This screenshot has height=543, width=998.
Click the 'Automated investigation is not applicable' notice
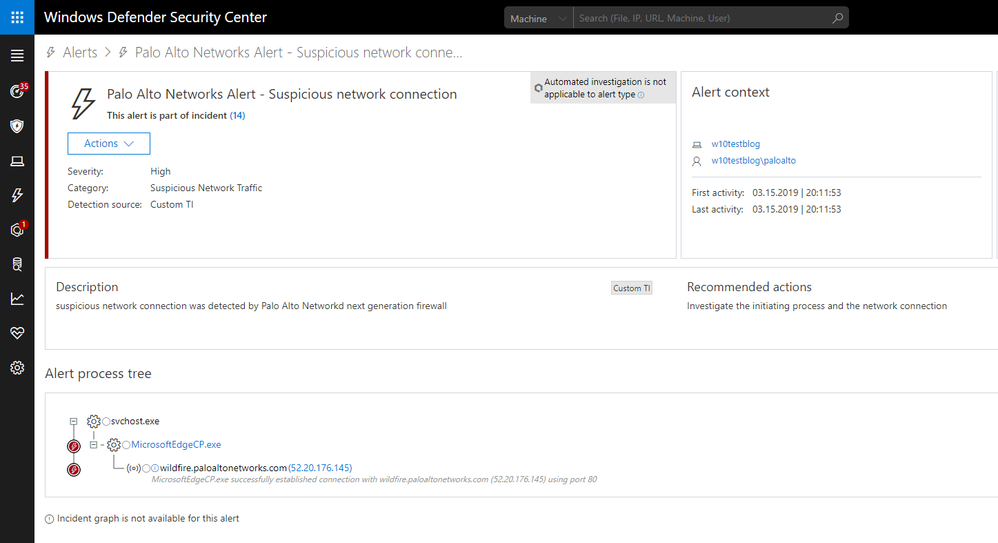603,88
